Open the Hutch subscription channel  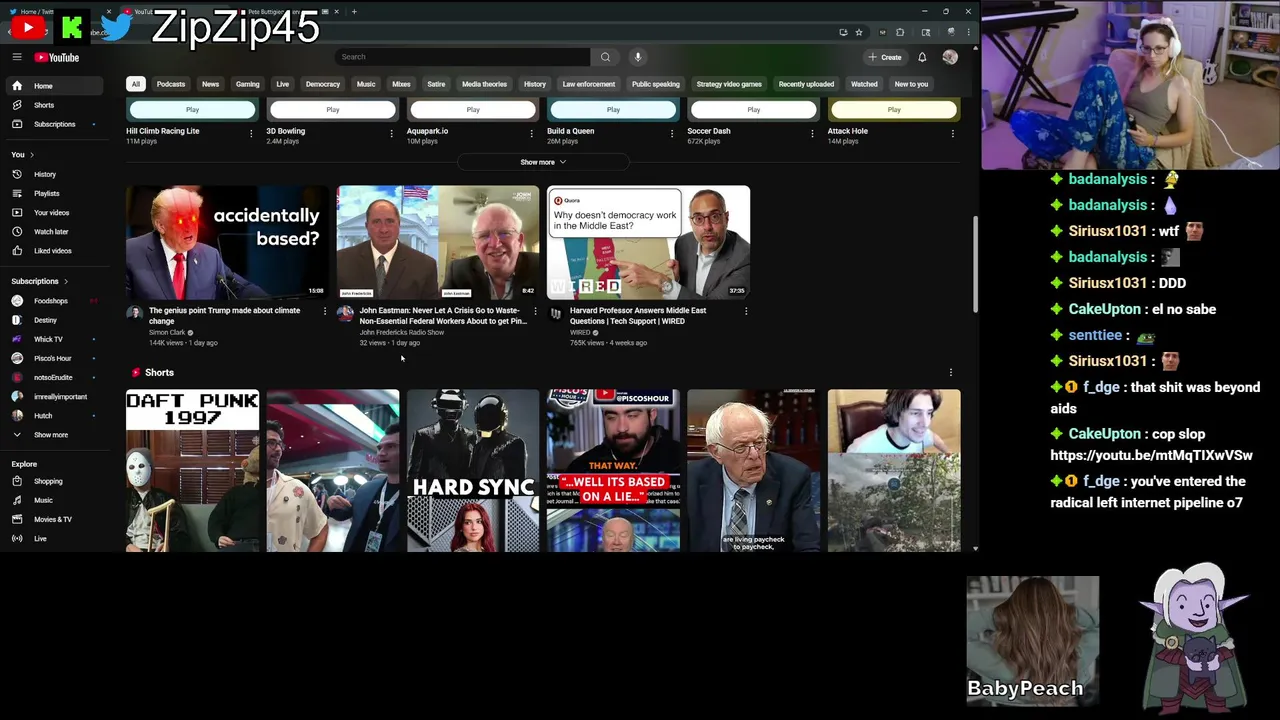pos(56,415)
